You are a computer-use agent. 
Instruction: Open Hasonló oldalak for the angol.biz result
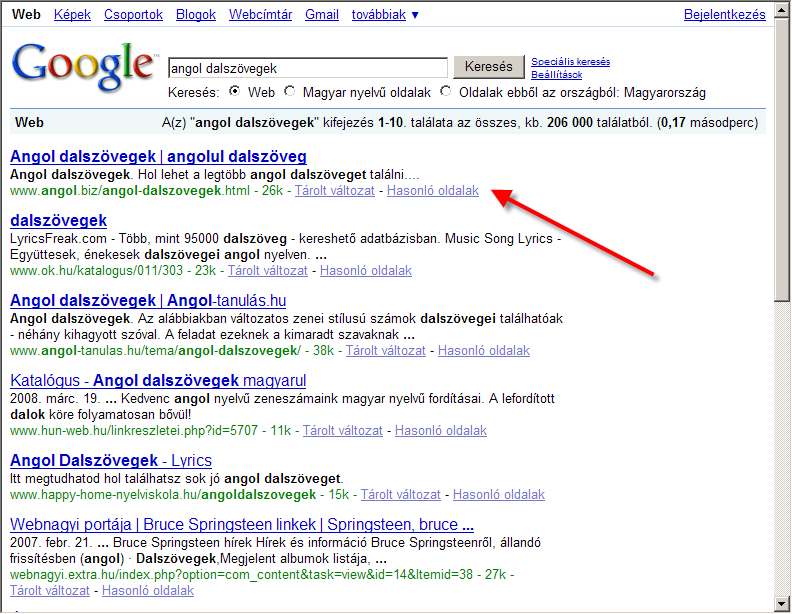[433, 191]
